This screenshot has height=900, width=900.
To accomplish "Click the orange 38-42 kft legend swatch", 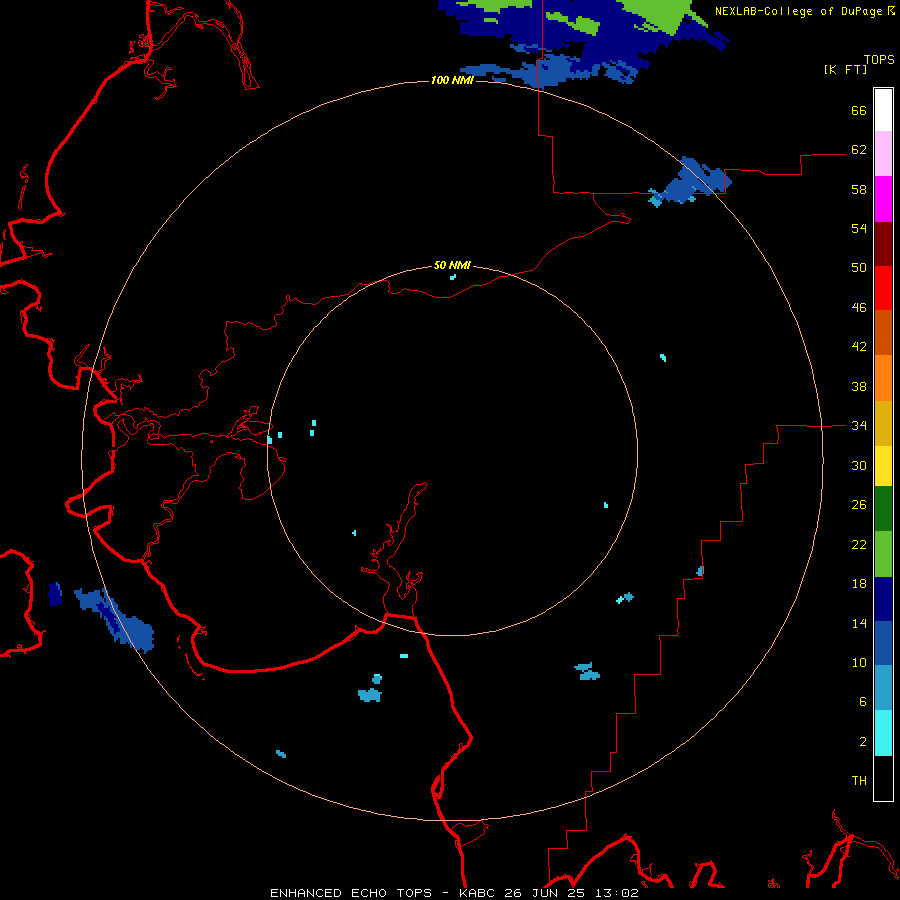I will click(883, 377).
